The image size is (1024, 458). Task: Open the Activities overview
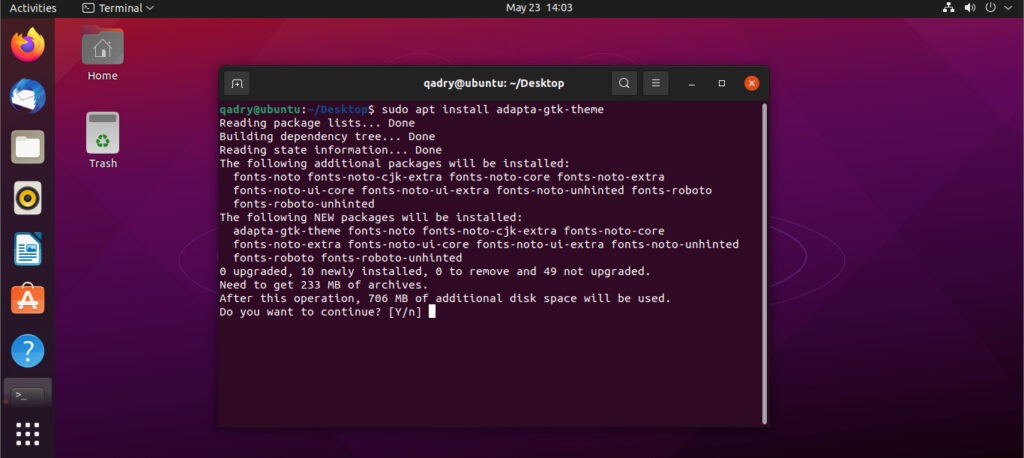click(x=33, y=8)
